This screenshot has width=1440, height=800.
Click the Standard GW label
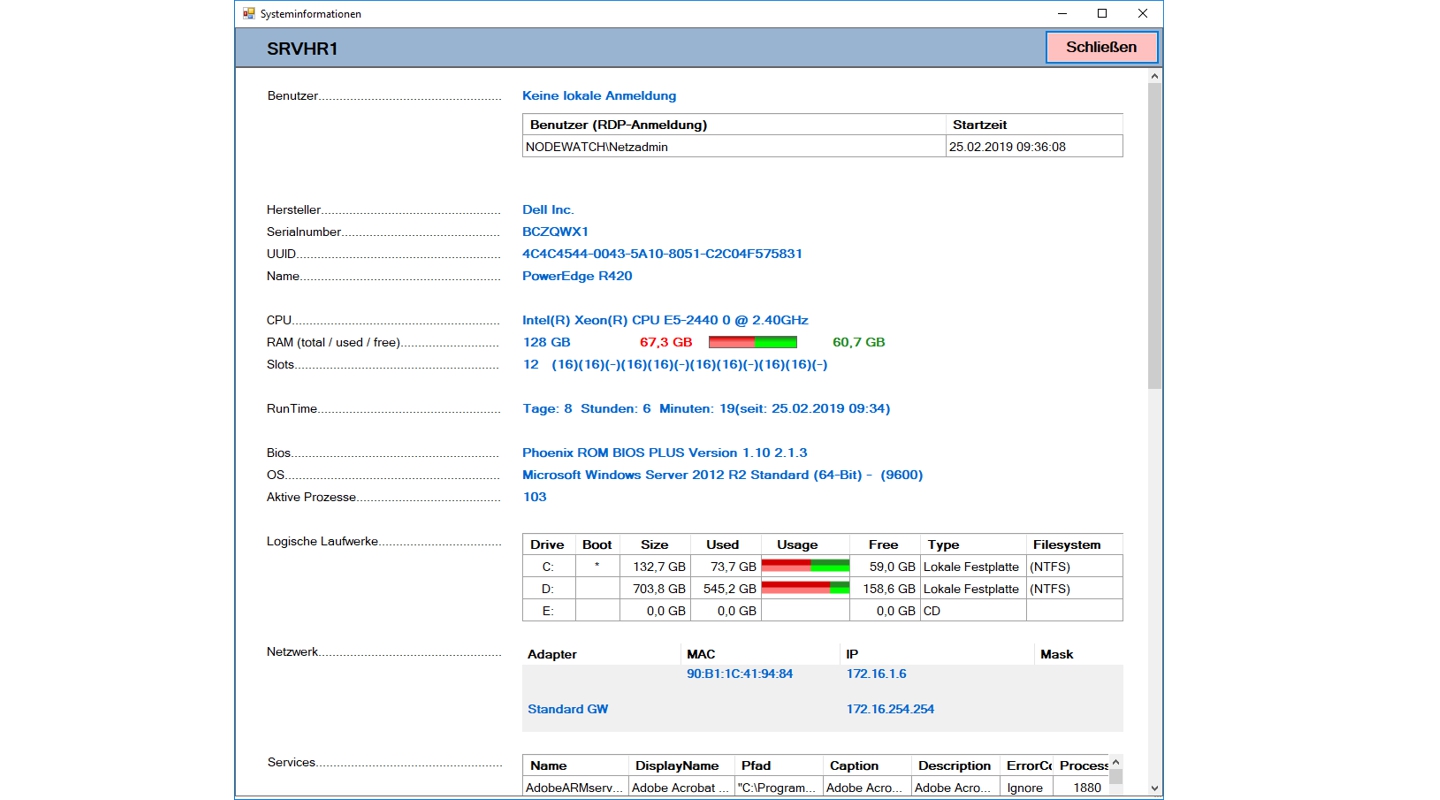click(x=568, y=709)
